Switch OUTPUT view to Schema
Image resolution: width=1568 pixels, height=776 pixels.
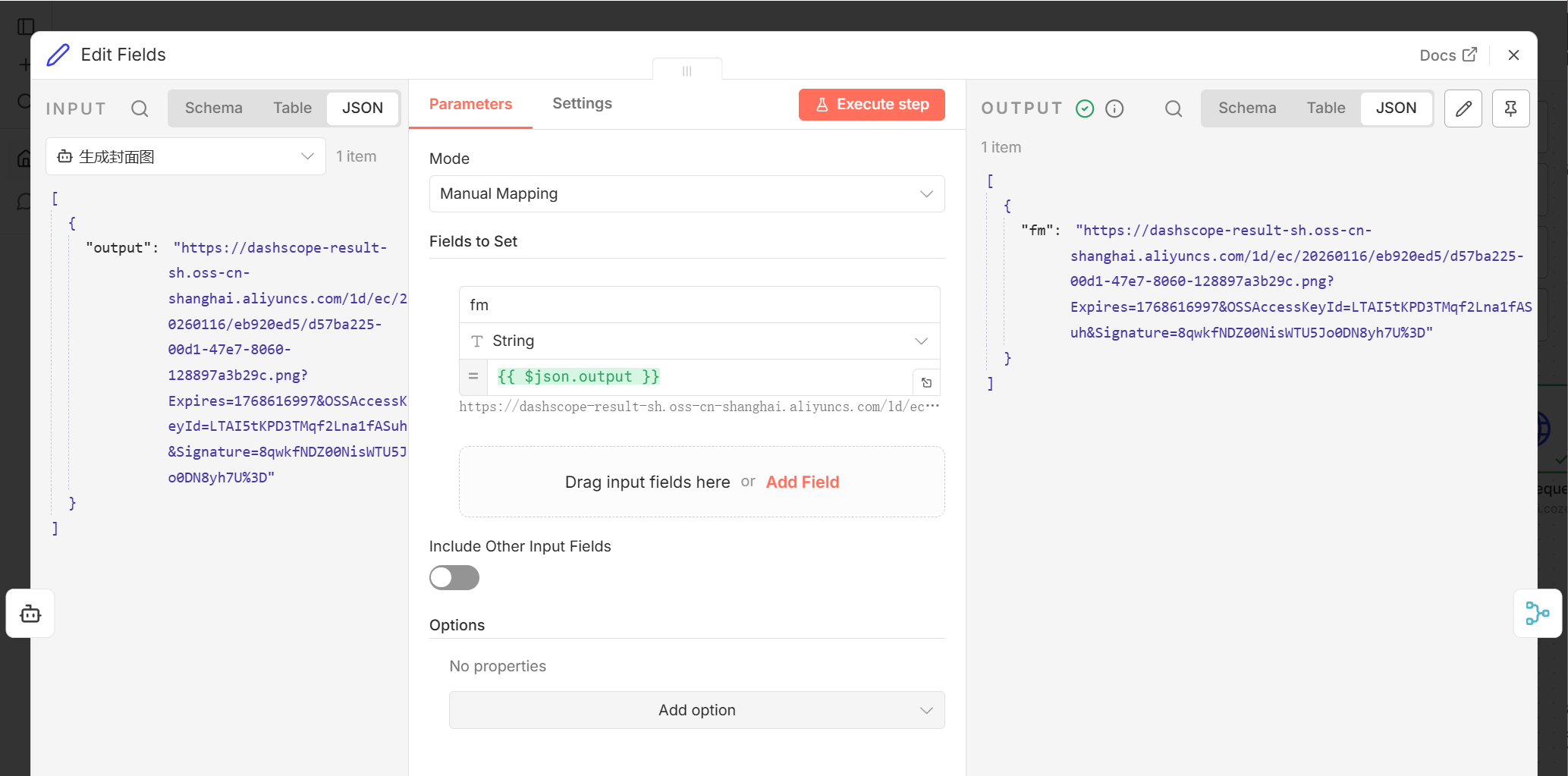pos(1247,108)
